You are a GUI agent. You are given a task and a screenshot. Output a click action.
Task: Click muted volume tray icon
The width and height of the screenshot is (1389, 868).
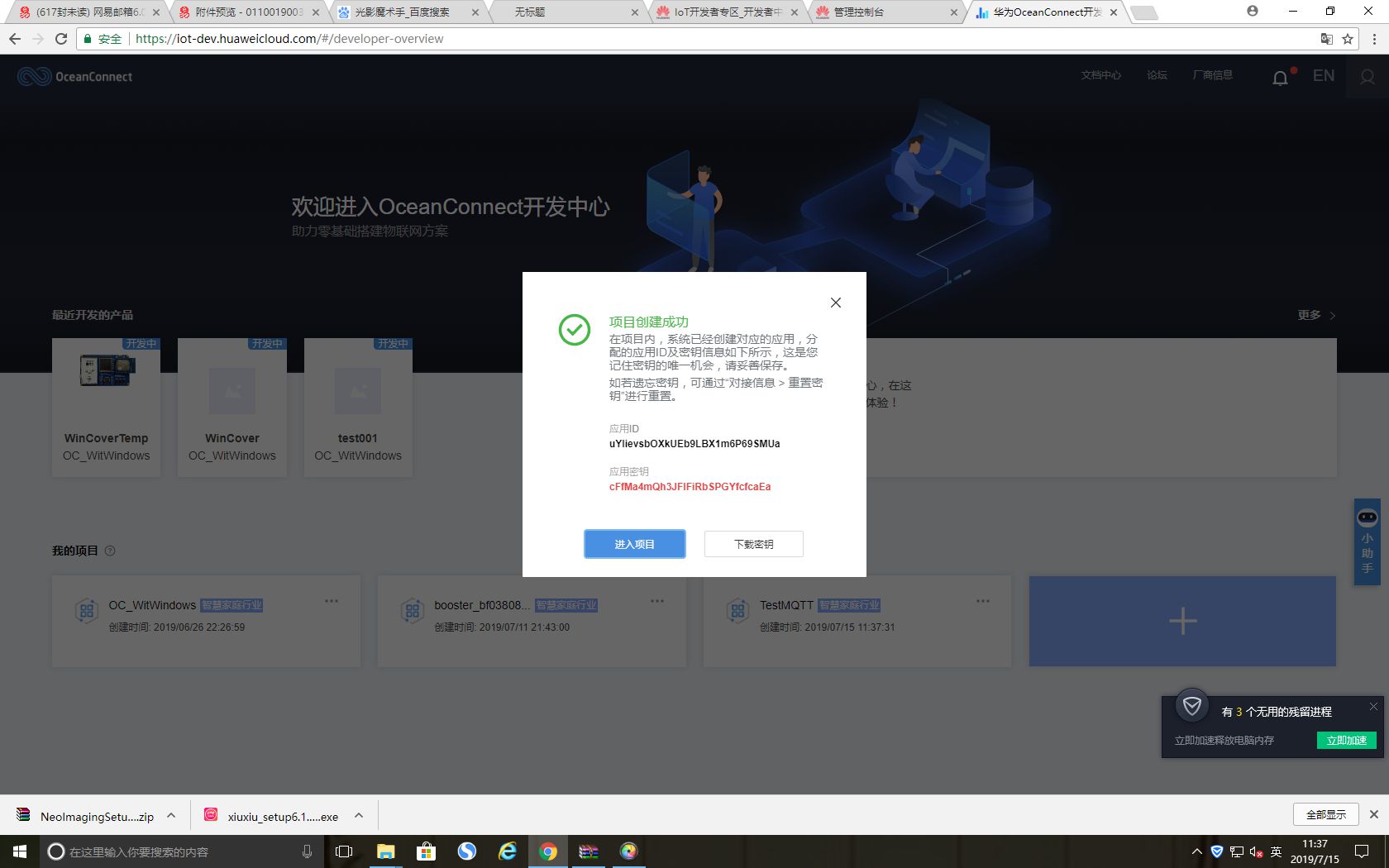(x=1256, y=851)
